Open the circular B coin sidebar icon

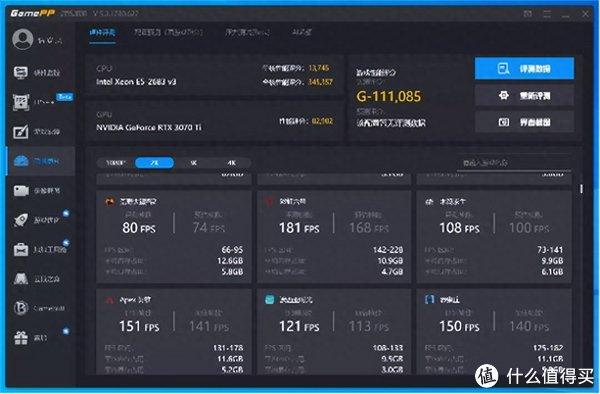click(x=21, y=308)
